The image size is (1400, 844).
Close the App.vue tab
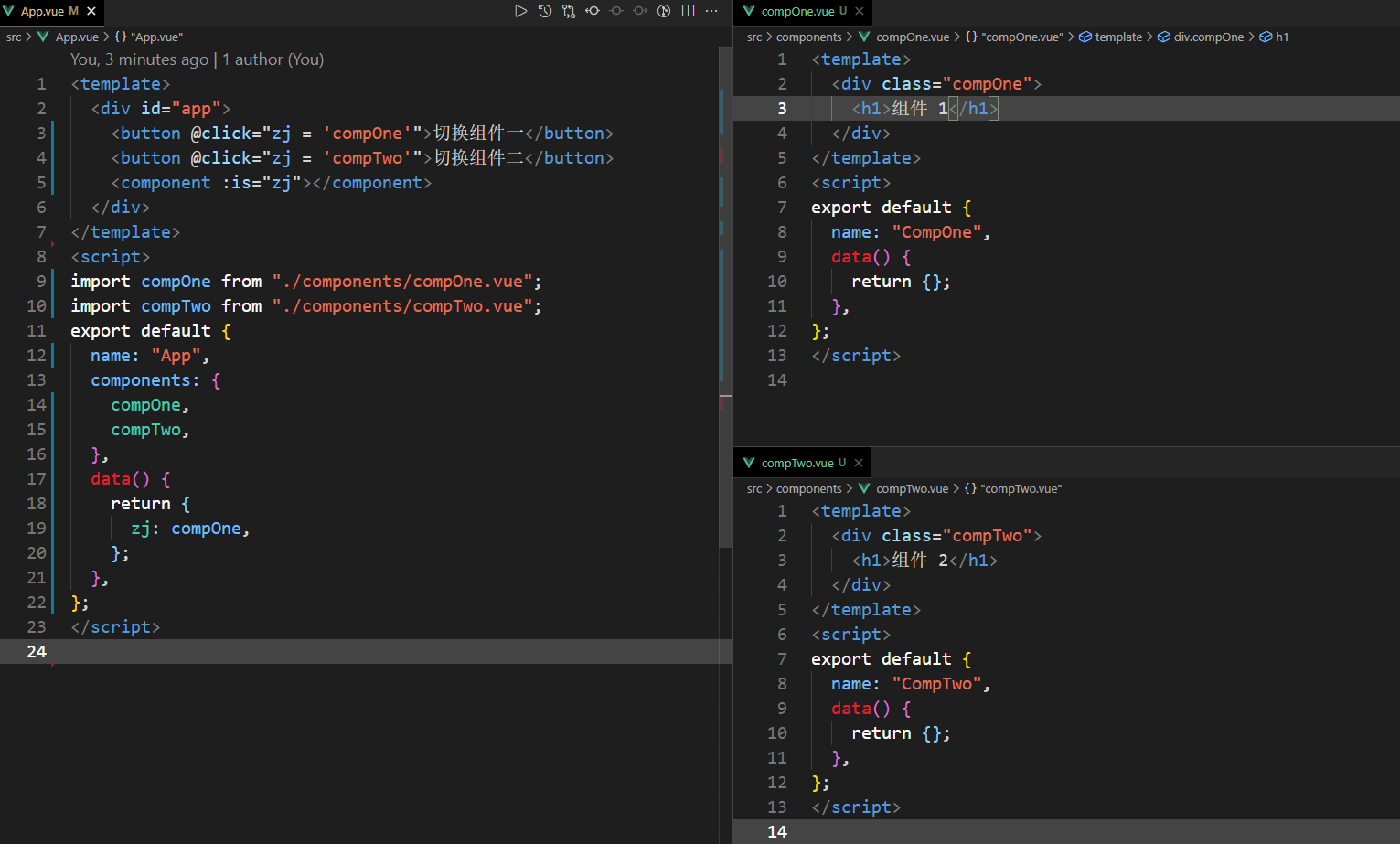point(91,11)
